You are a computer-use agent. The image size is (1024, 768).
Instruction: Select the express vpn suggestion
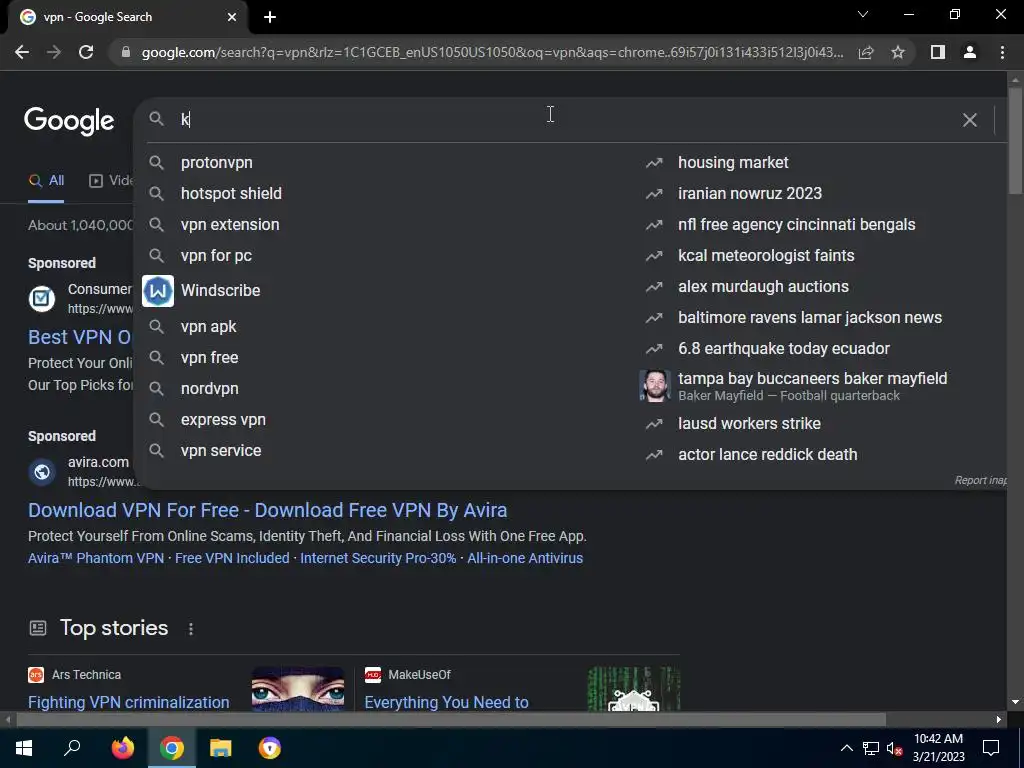point(223,420)
